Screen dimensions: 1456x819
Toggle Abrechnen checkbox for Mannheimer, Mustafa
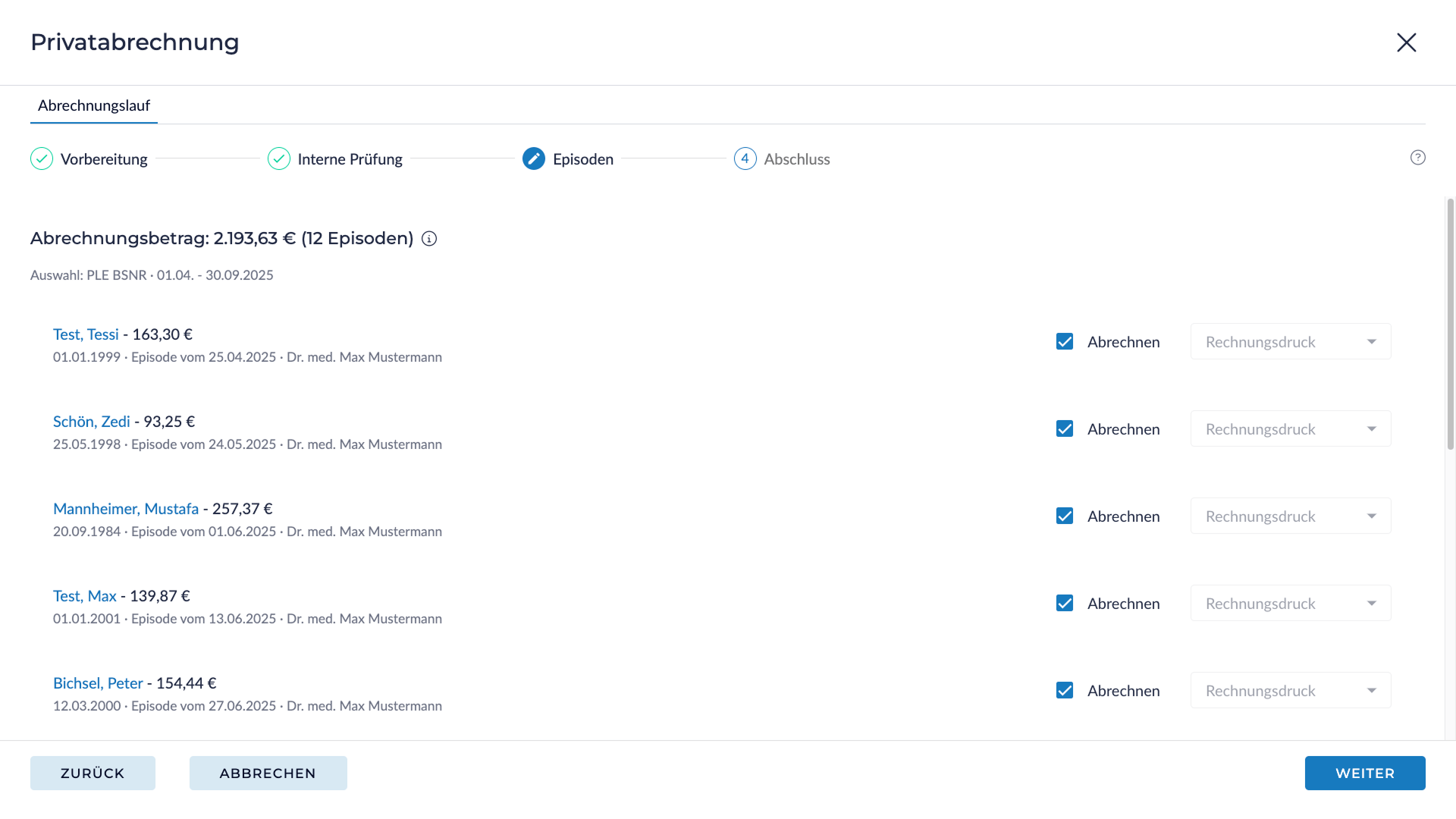pyautogui.click(x=1065, y=516)
